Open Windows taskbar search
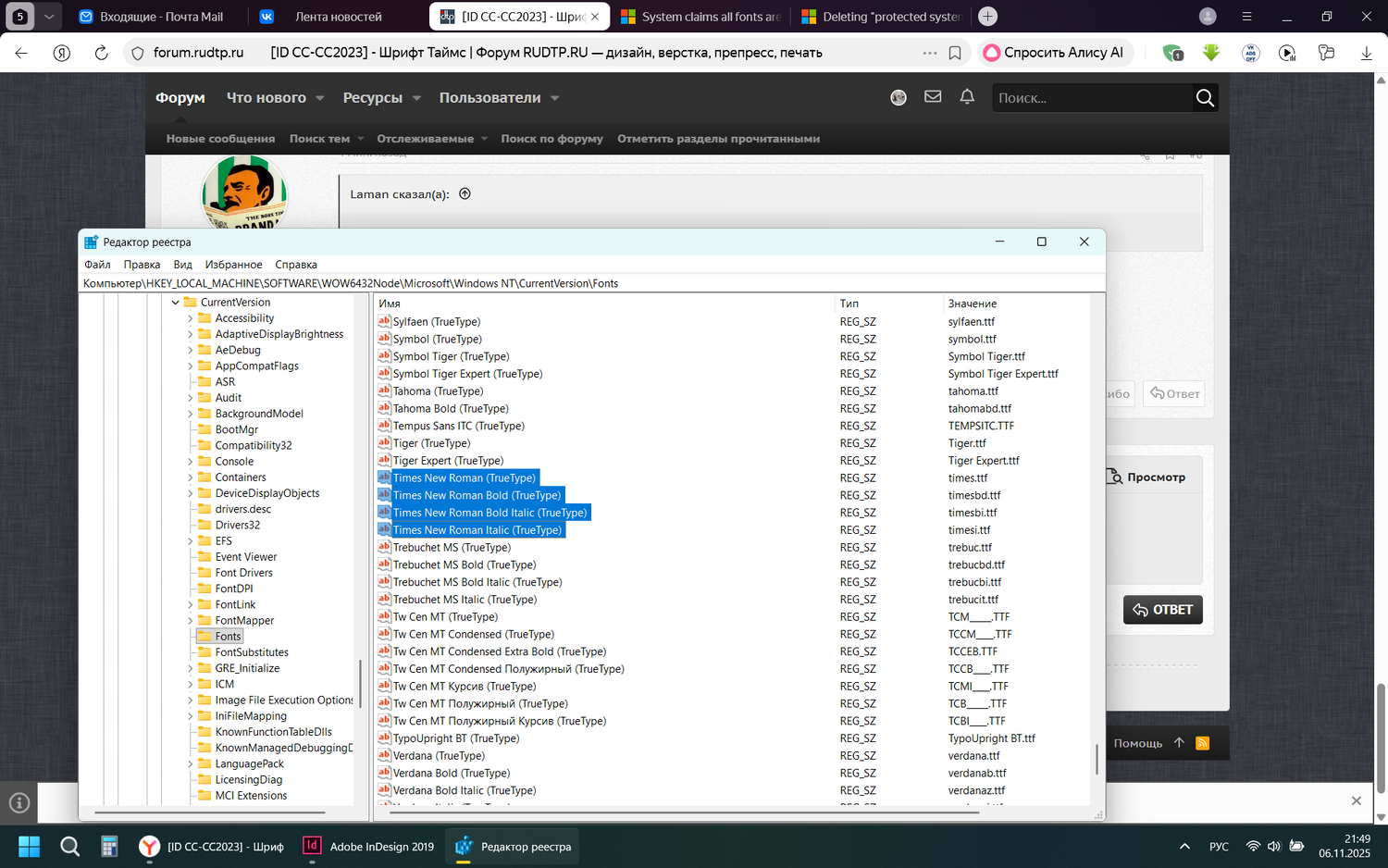The image size is (1388, 868). [69, 847]
